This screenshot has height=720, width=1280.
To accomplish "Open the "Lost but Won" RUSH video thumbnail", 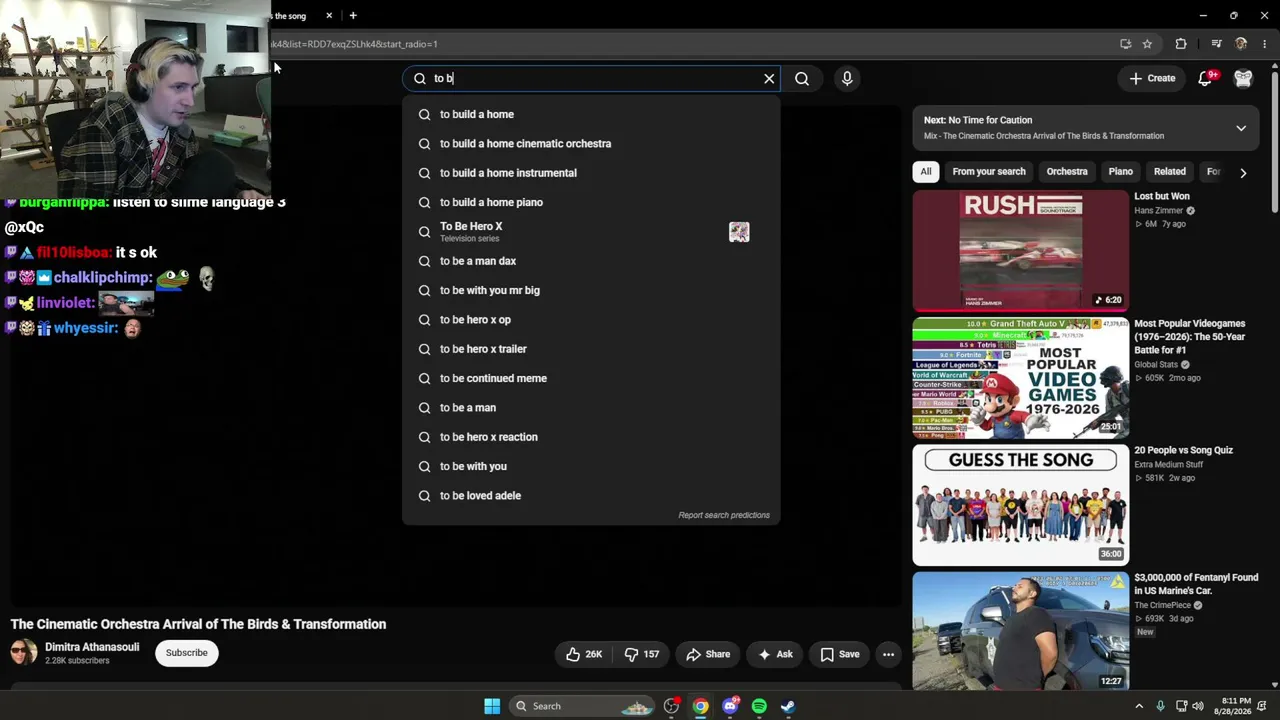I will coord(1020,251).
